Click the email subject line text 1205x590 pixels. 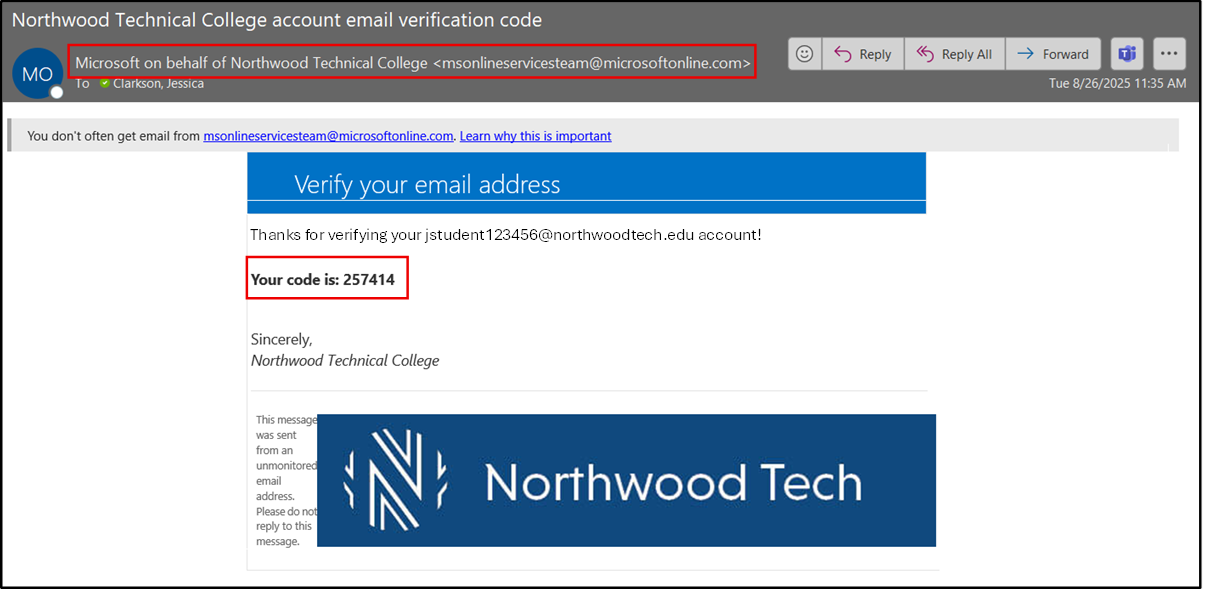[x=277, y=19]
